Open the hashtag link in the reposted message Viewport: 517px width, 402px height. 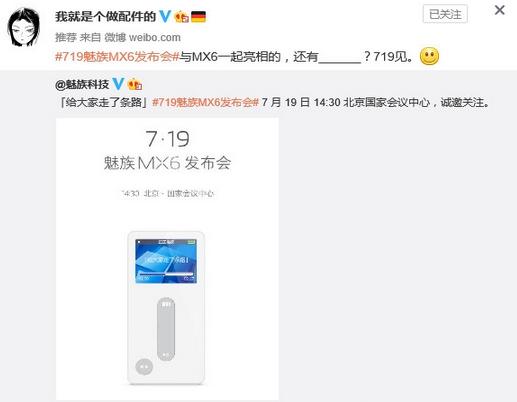pyautogui.click(x=205, y=102)
